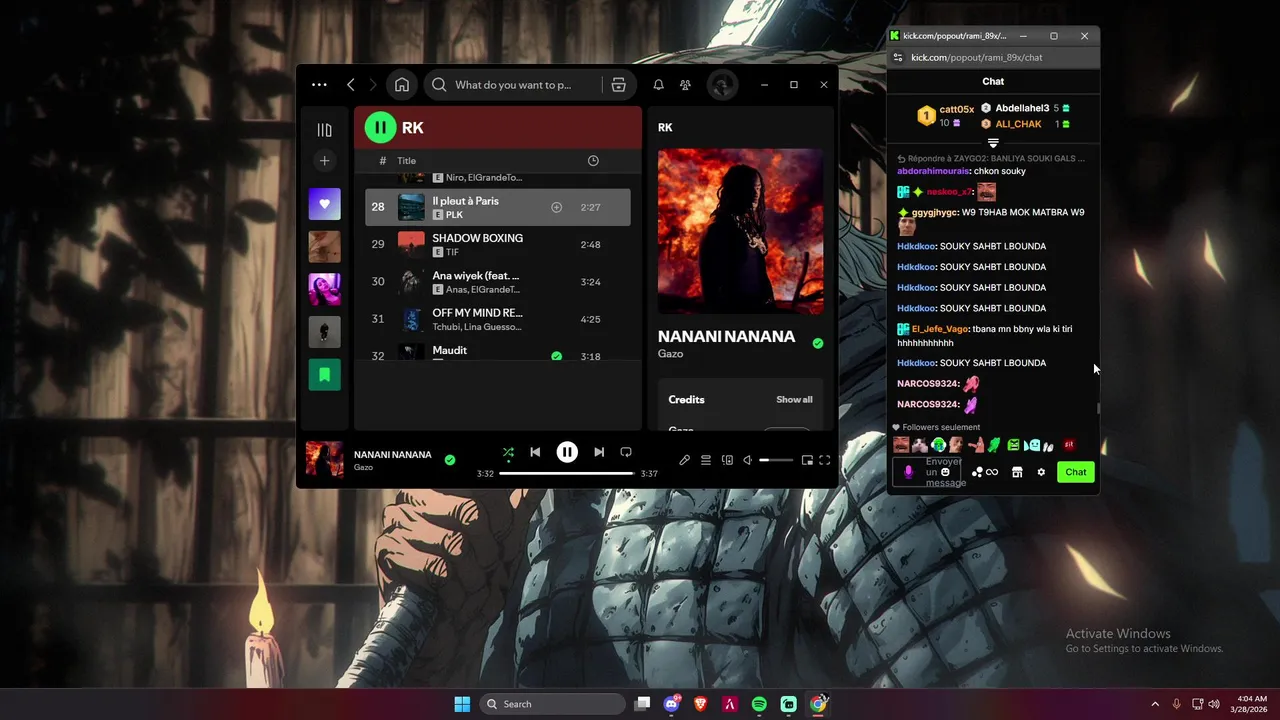The width and height of the screenshot is (1280, 720).
Task: Send message with green Chat button
Action: [x=1075, y=472]
